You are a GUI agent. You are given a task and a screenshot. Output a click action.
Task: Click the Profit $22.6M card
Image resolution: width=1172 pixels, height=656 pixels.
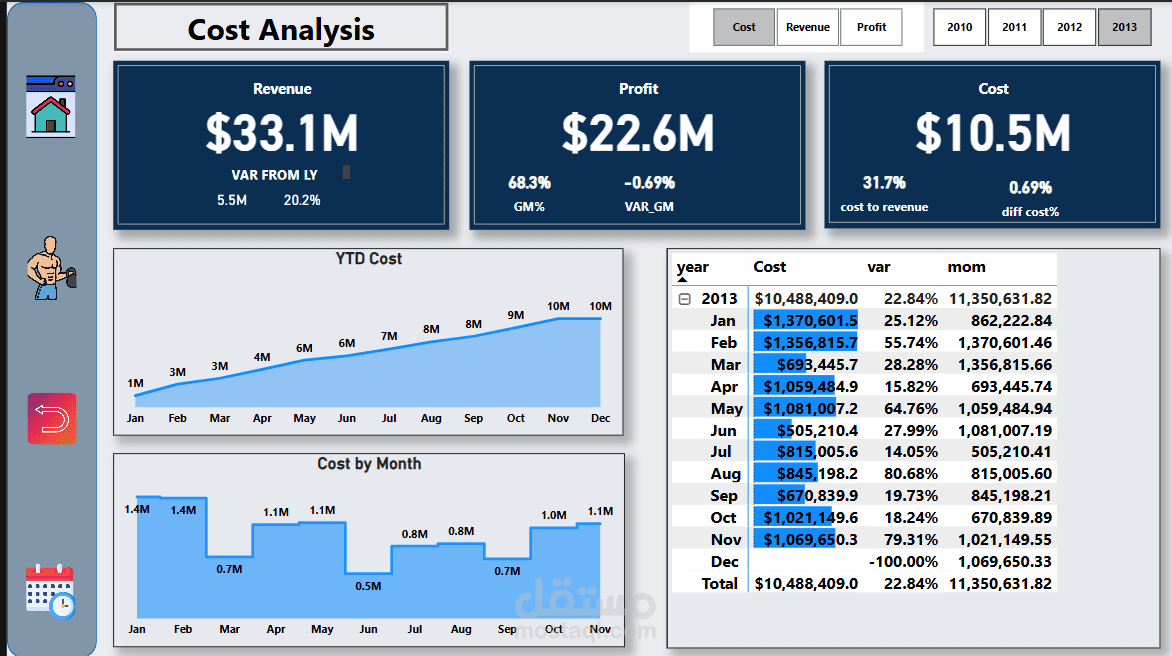[638, 145]
